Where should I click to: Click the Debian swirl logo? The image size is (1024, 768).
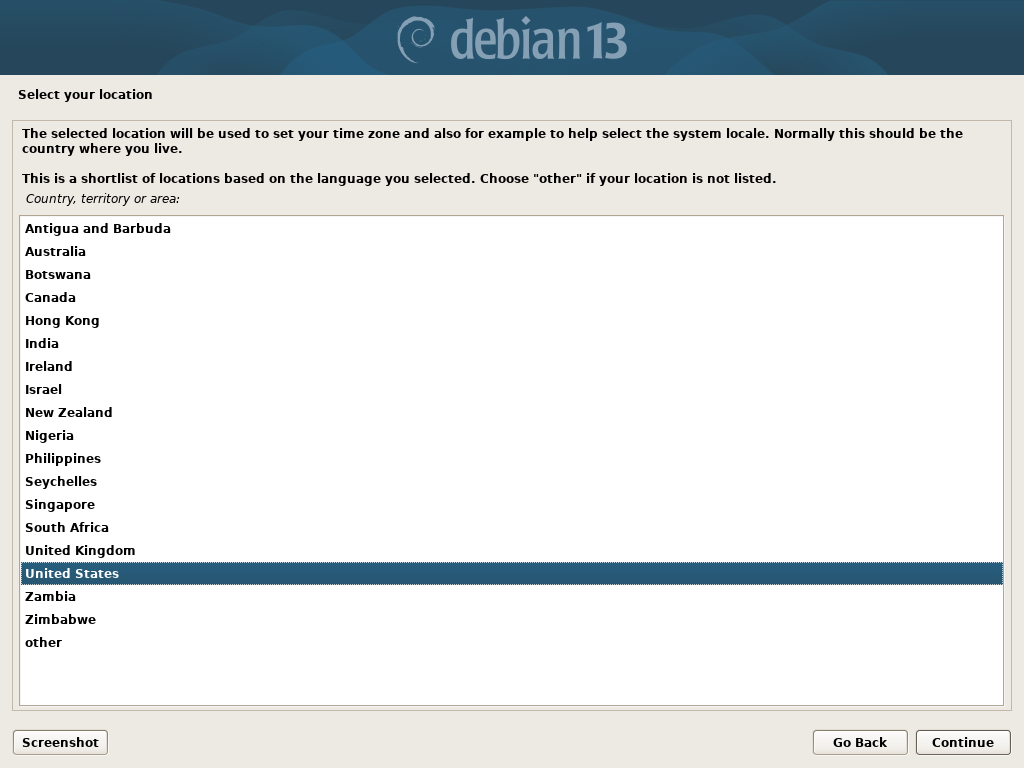416,39
